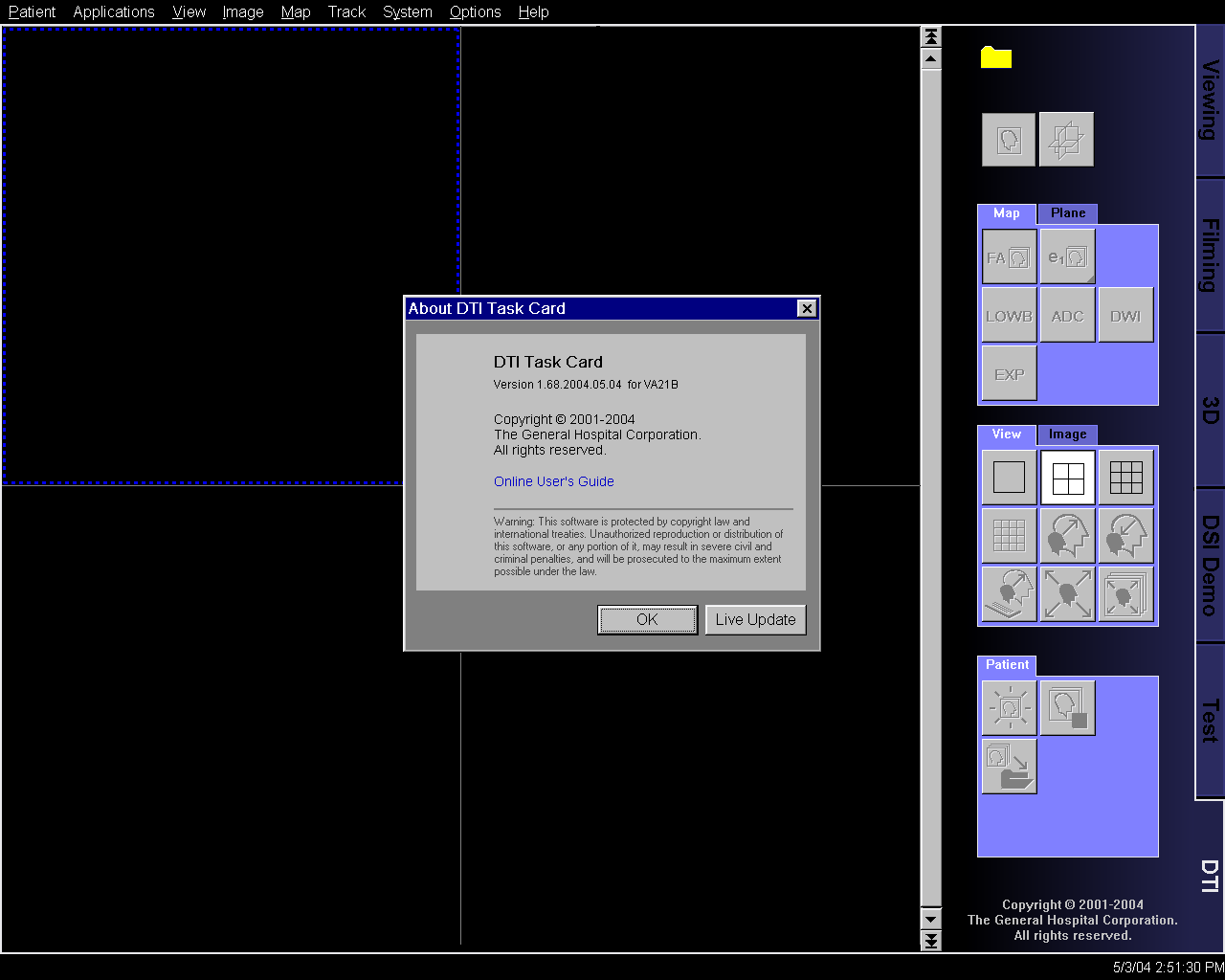Viewport: 1225px width, 980px height.
Task: Switch to the Image tab
Action: click(1068, 434)
